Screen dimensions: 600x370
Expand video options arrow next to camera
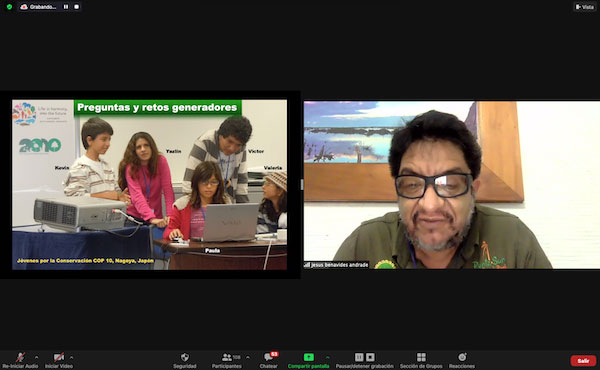[x=71, y=357]
